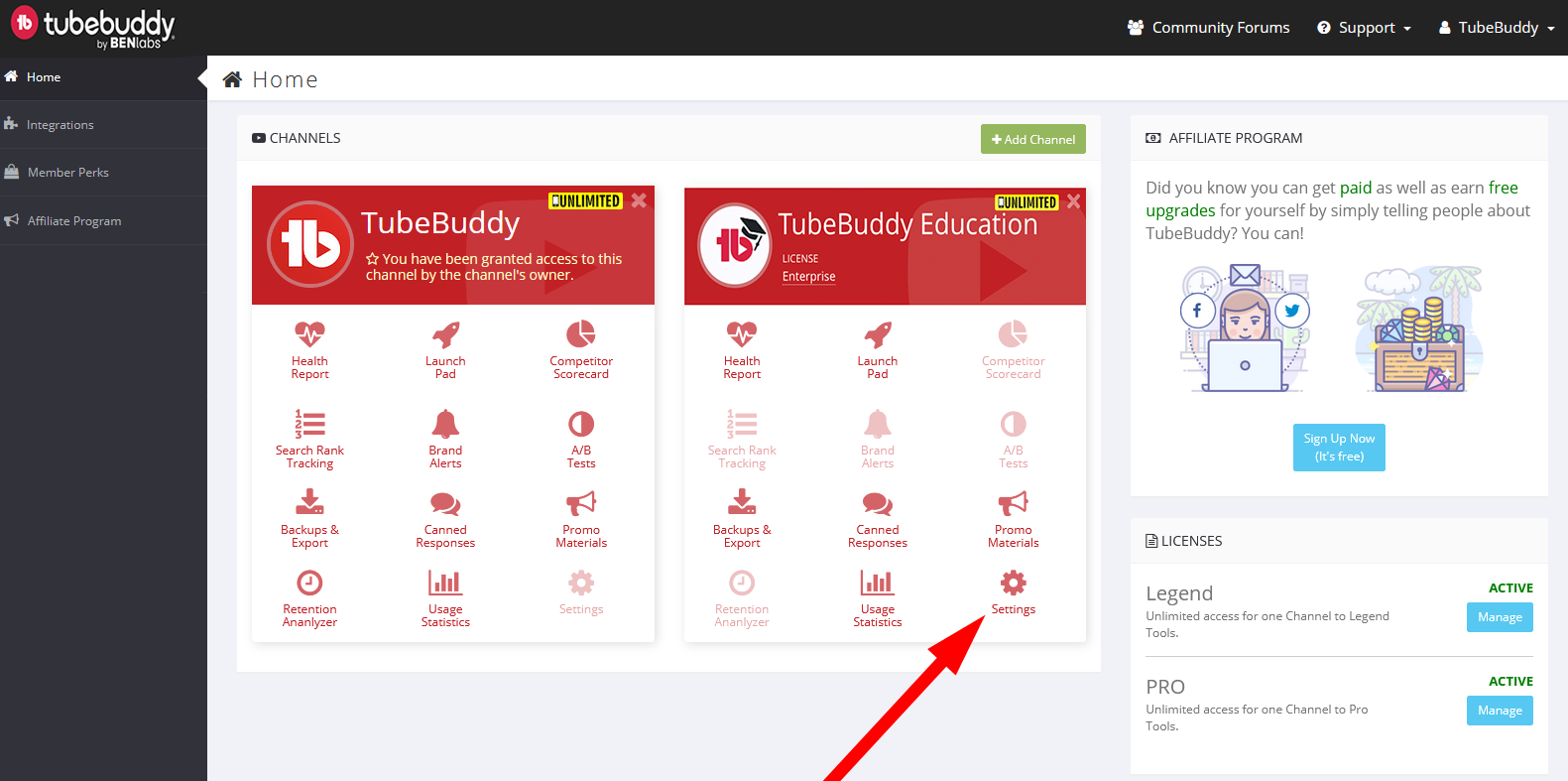This screenshot has height=781, width=1568.
Task: Click Unlimited badge on TubeBuddy channel
Action: pyautogui.click(x=586, y=201)
